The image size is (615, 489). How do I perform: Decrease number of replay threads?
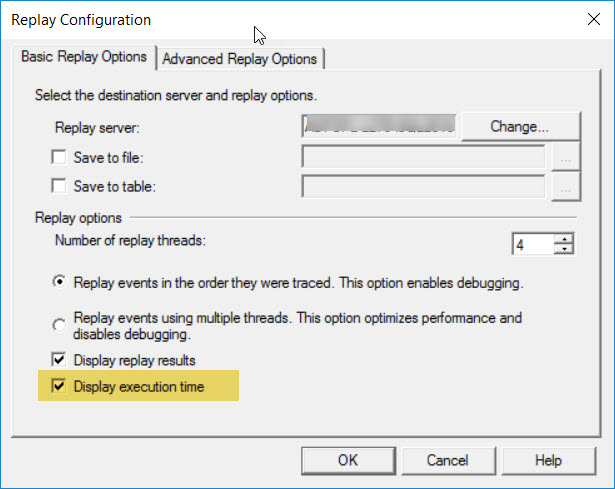(x=566, y=249)
